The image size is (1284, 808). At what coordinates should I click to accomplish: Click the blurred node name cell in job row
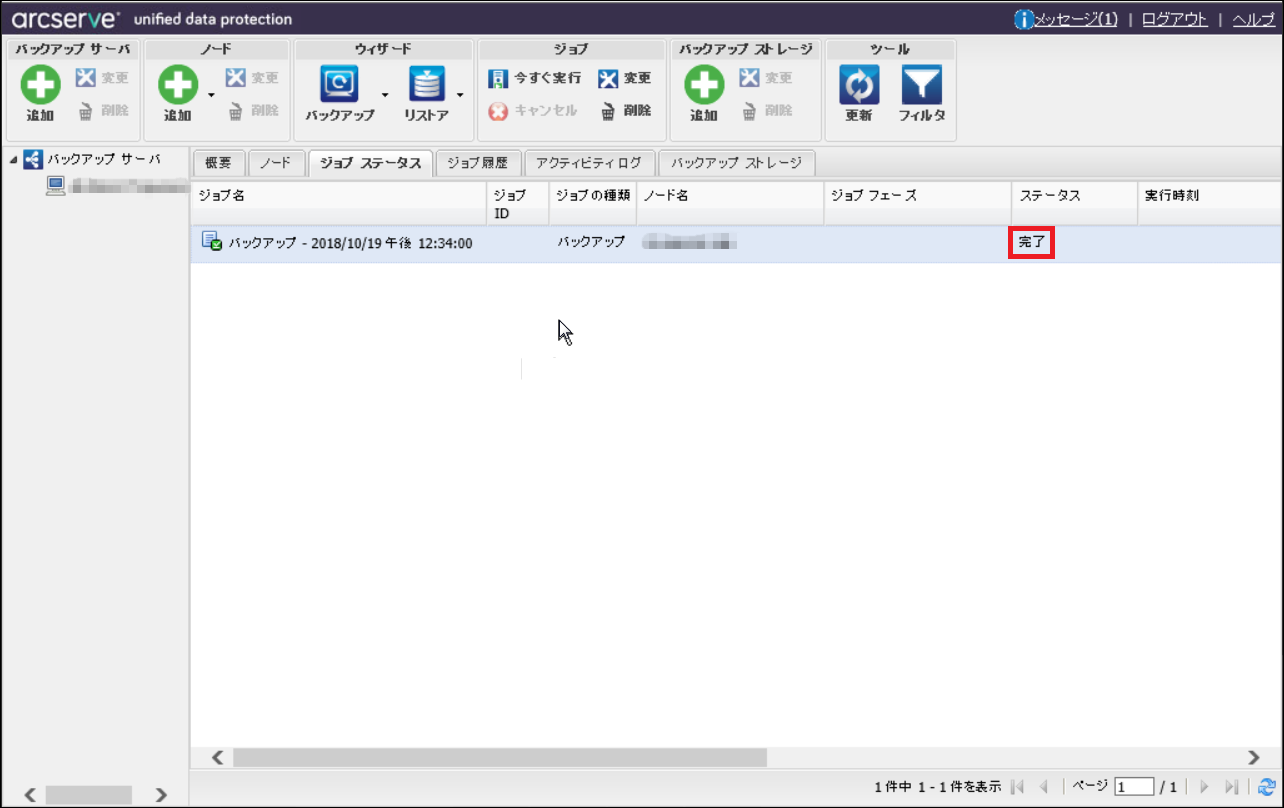[690, 242]
